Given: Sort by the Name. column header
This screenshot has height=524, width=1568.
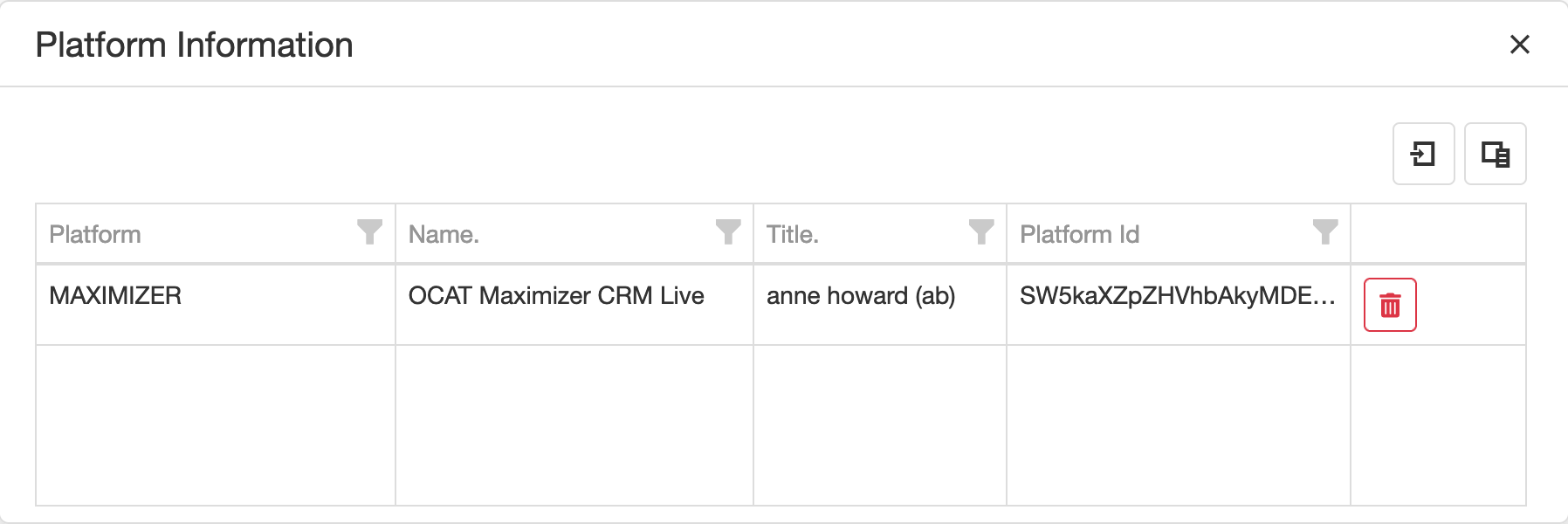Looking at the screenshot, I should (444, 234).
